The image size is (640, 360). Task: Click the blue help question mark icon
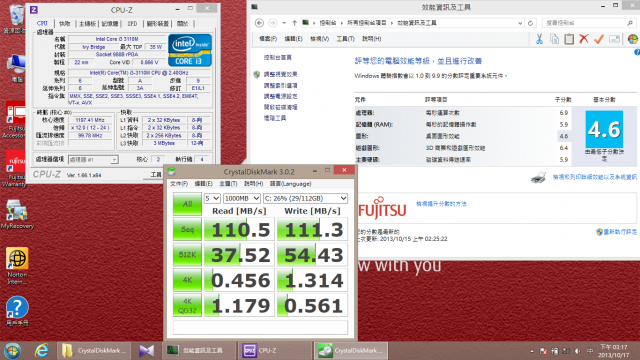pyautogui.click(x=637, y=52)
